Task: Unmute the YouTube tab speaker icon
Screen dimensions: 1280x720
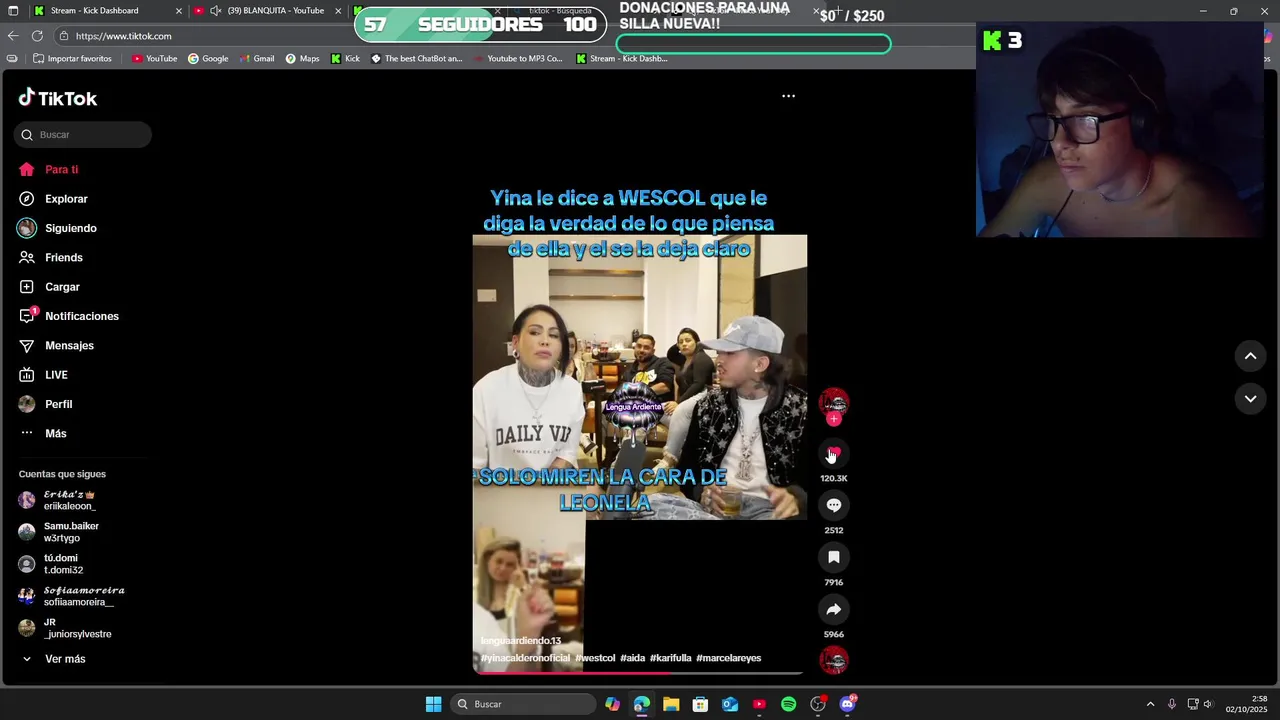Action: (216, 11)
